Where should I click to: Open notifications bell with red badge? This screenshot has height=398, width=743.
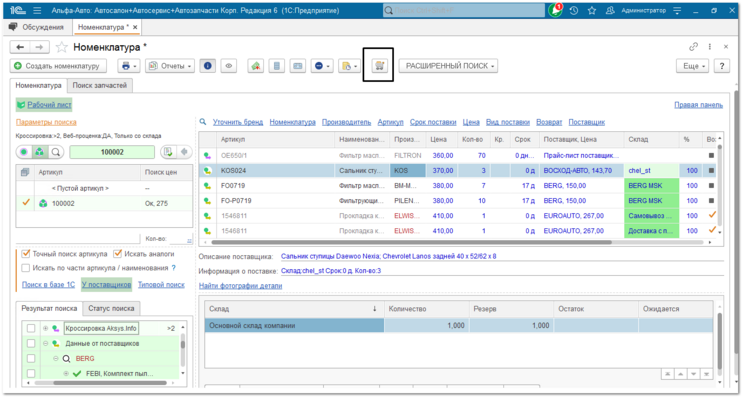click(555, 10)
